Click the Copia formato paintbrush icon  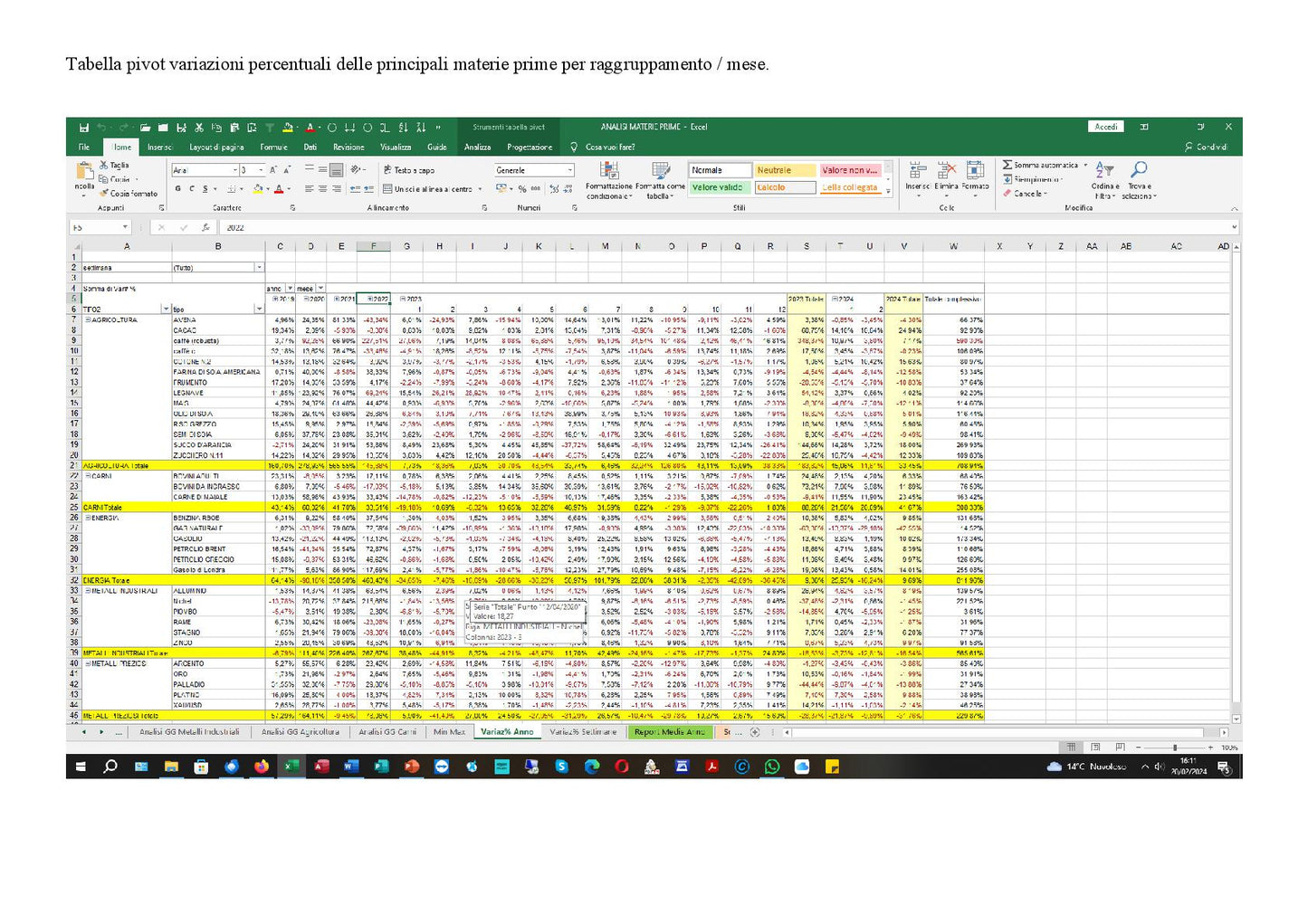coord(104,193)
